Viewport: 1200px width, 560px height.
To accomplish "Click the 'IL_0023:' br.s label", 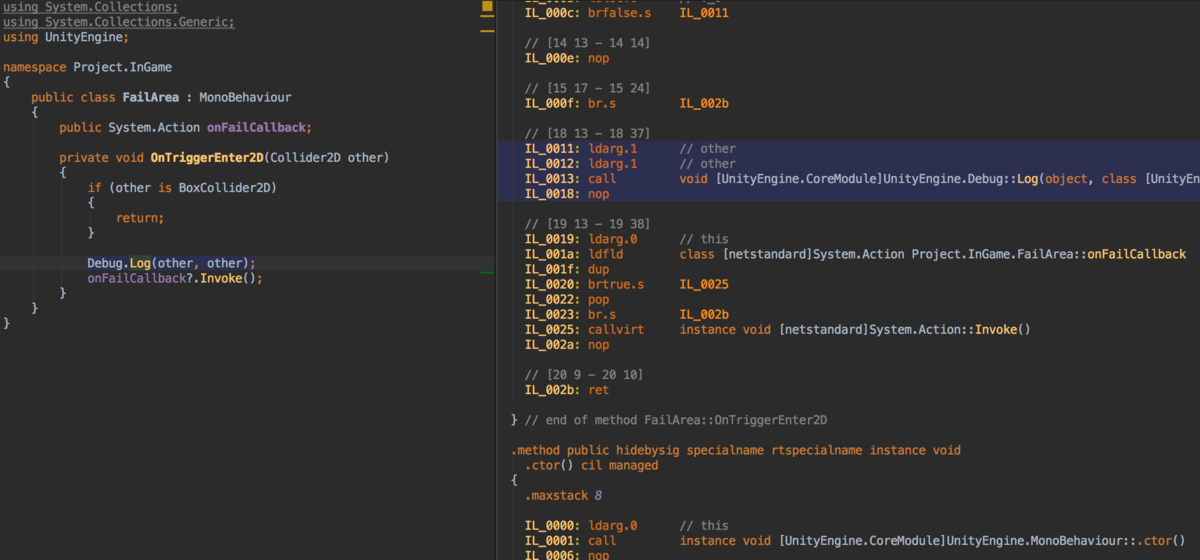I will tap(553, 314).
